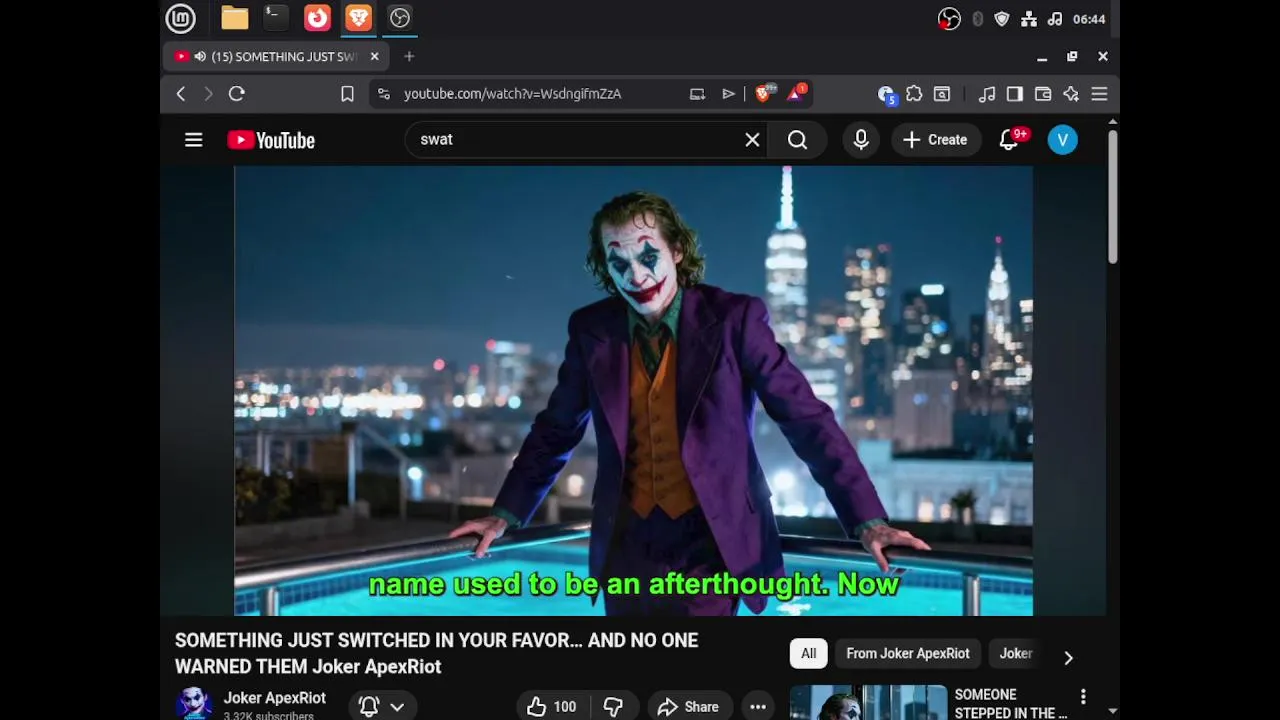Open options for SOMEONE STEPPED video
Viewport: 1280px width, 720px height.
coord(1083,697)
